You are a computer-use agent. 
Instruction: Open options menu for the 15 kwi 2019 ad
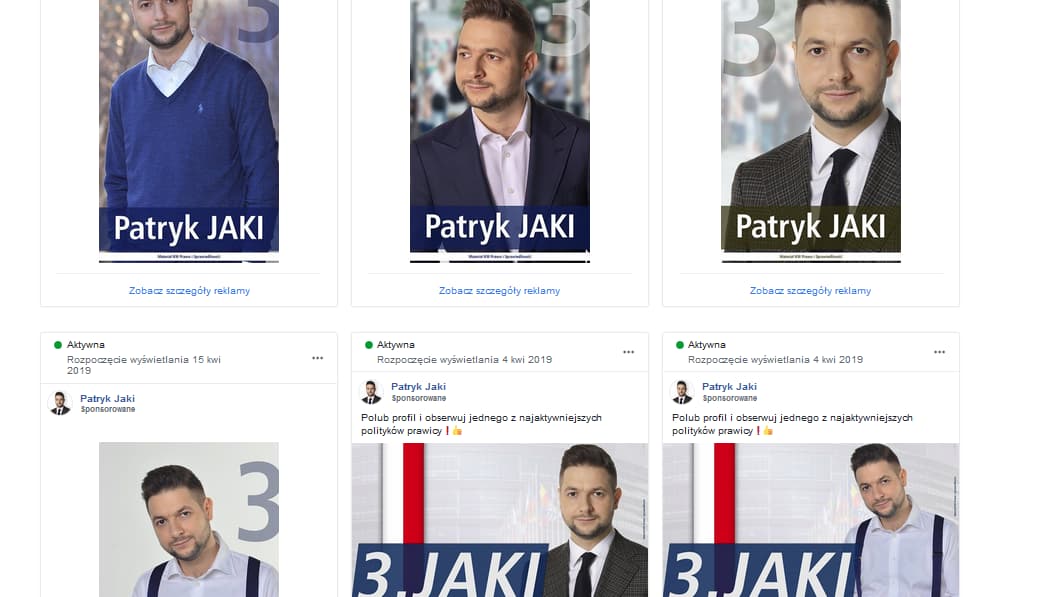click(317, 358)
